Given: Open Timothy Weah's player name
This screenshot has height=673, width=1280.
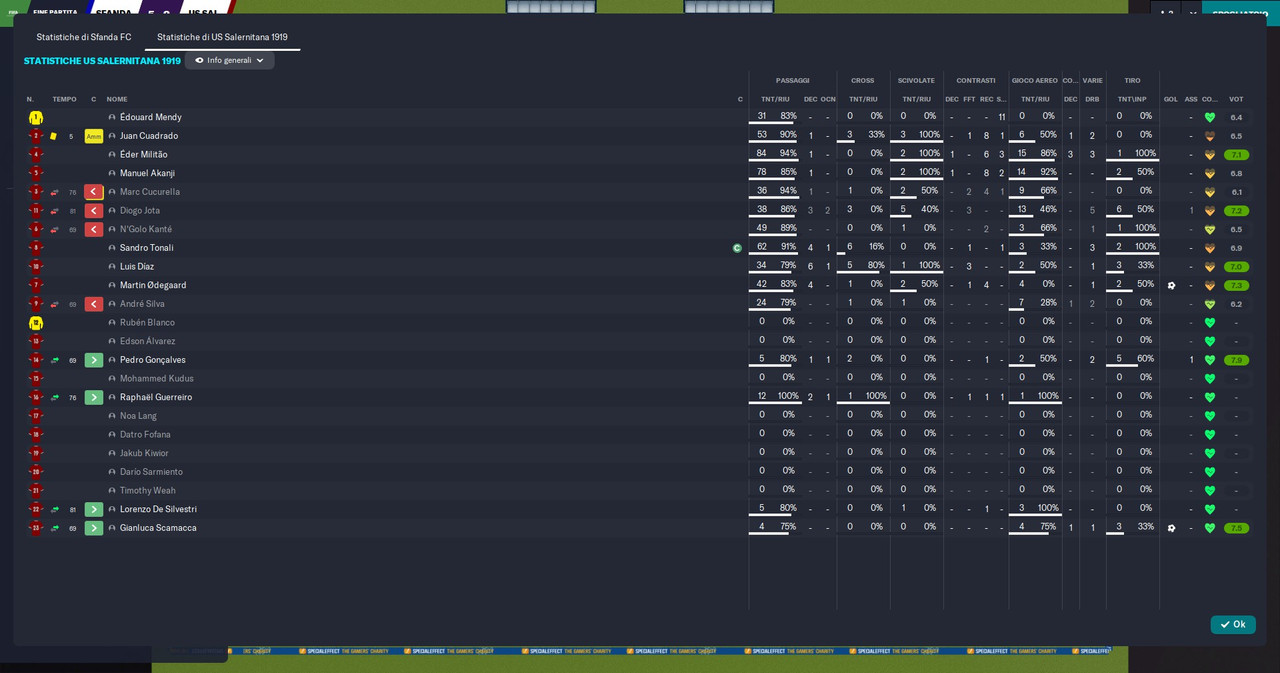Looking at the screenshot, I should (148, 490).
